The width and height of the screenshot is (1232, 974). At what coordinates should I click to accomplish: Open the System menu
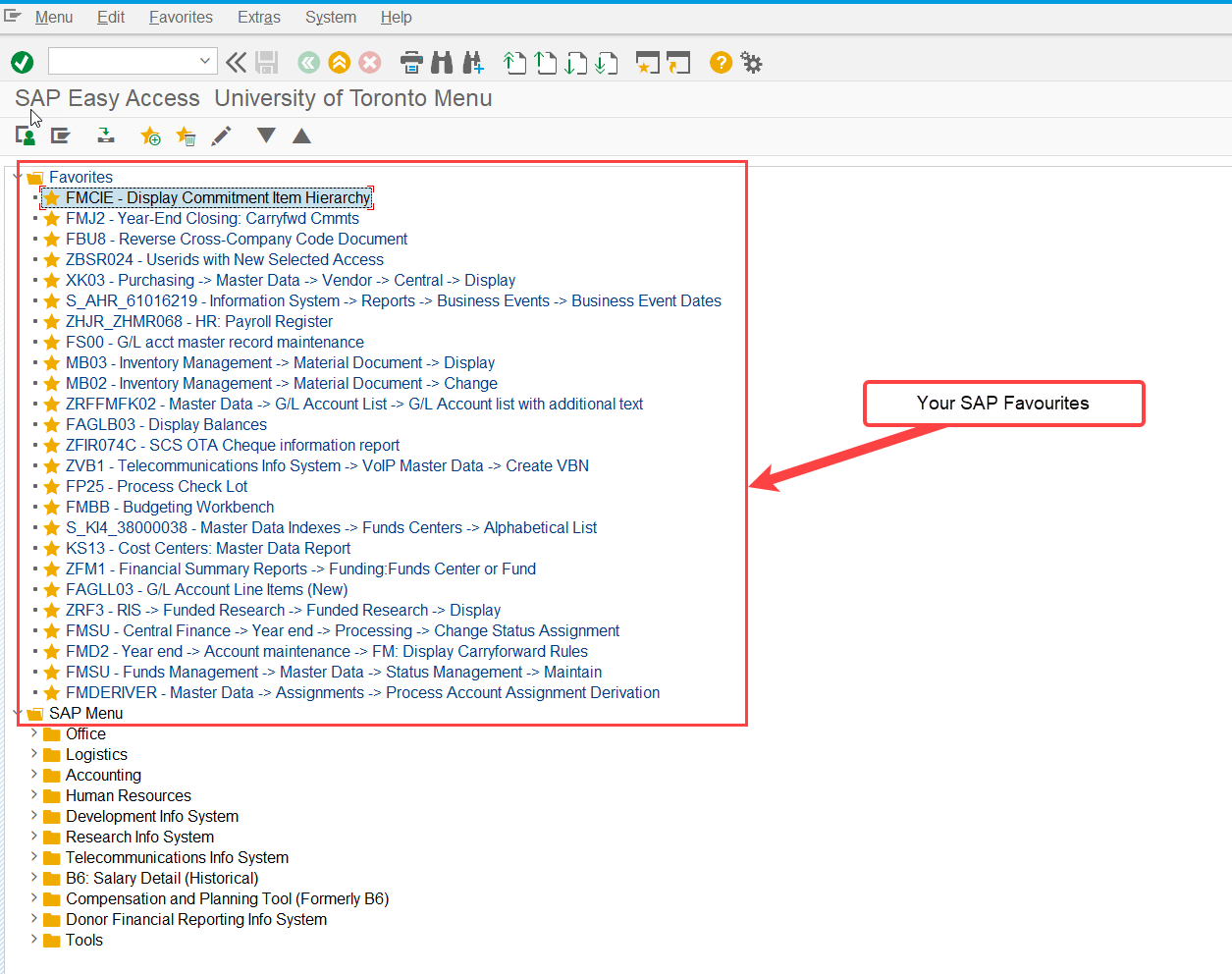(x=331, y=17)
